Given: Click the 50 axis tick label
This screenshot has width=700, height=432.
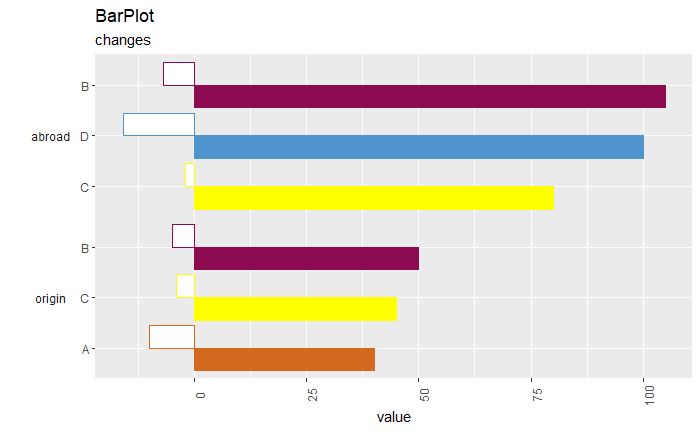Looking at the screenshot, I should click(x=425, y=395).
